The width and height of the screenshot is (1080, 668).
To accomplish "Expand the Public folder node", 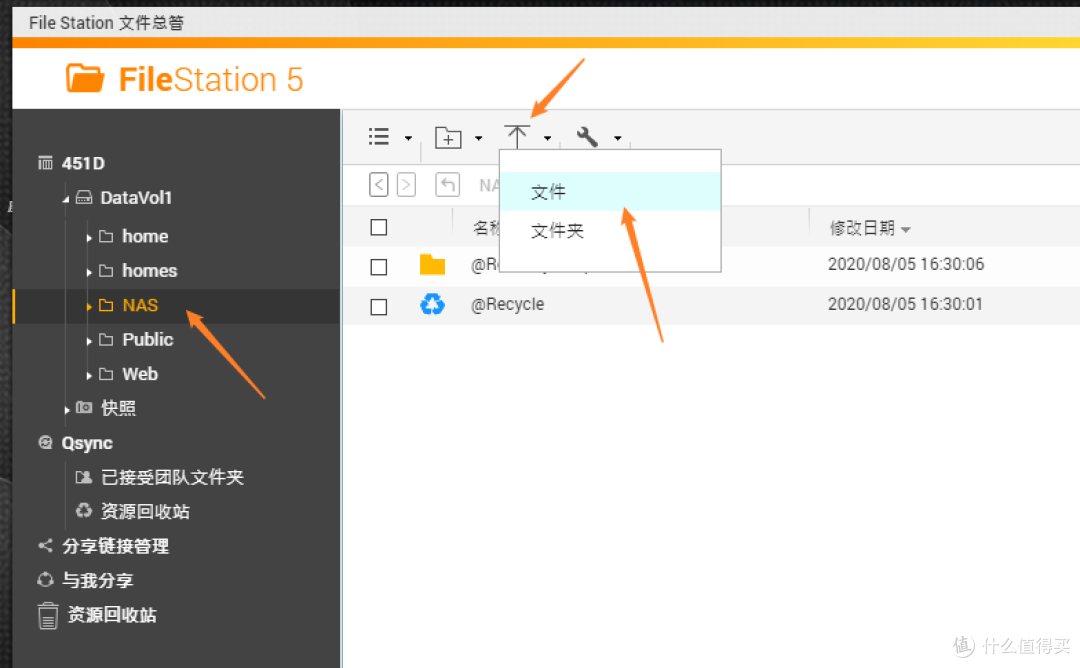I will point(89,341).
